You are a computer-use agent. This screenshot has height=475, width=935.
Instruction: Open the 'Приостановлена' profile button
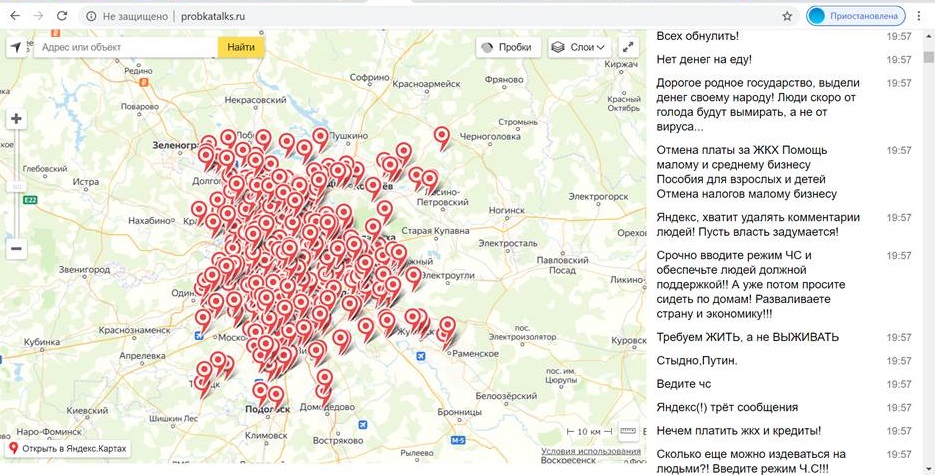click(856, 16)
